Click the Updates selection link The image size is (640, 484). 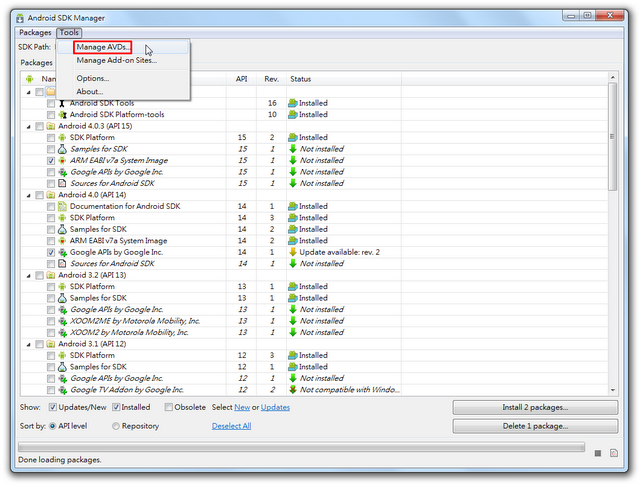(275, 407)
